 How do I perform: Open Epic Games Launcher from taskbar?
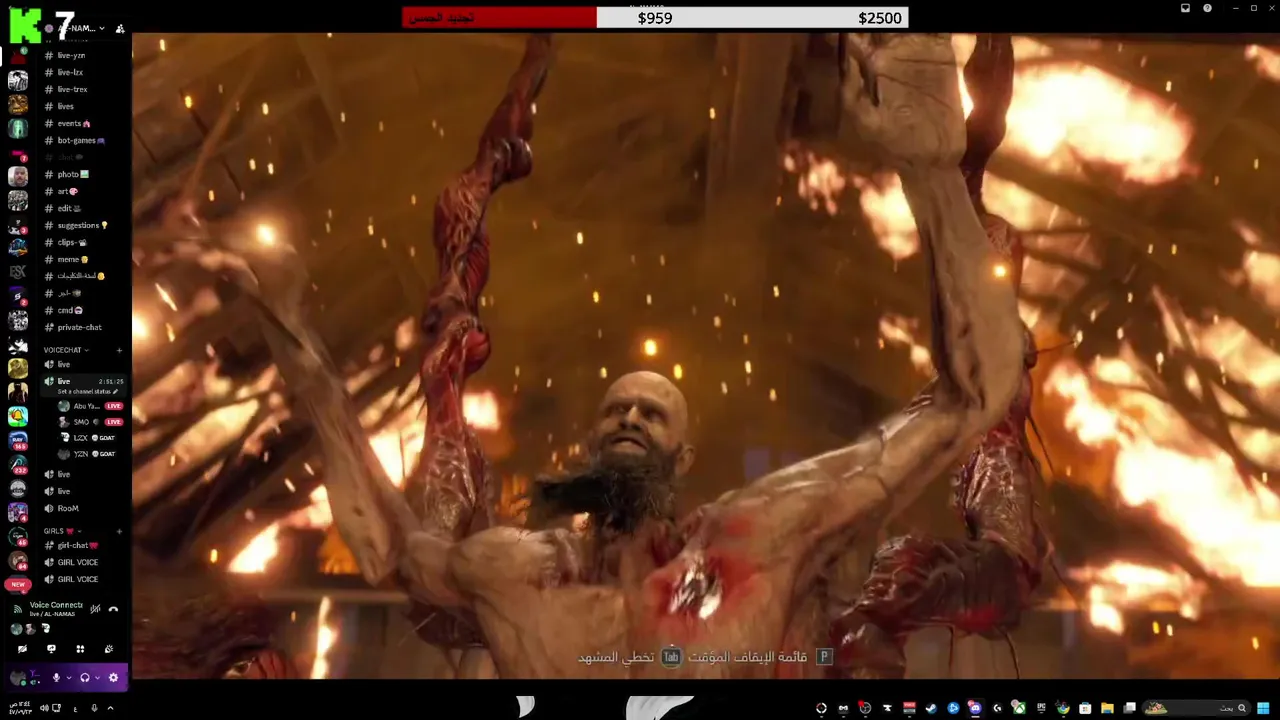pyautogui.click(x=1041, y=708)
